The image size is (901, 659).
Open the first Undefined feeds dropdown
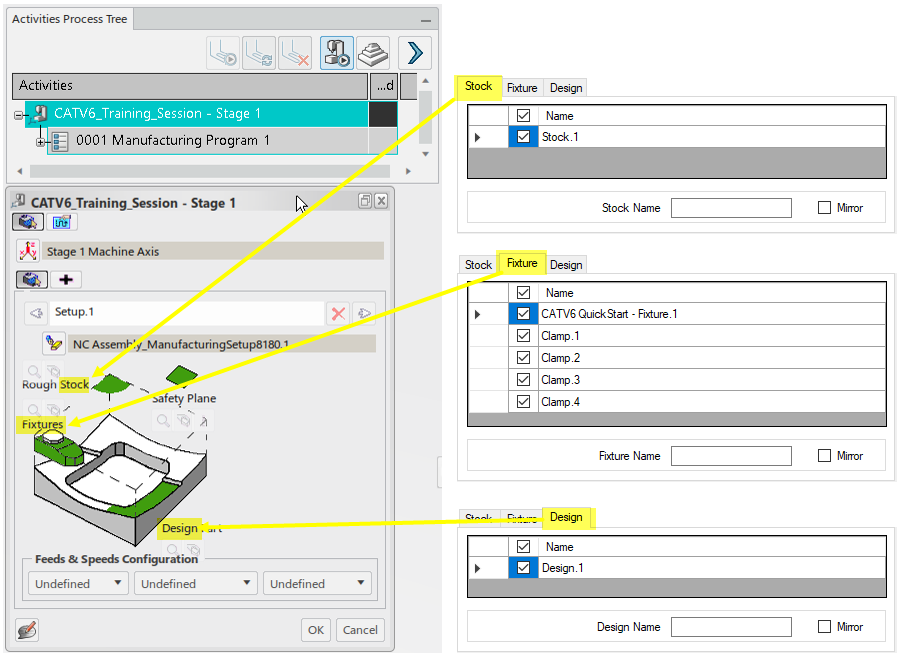click(x=77, y=583)
